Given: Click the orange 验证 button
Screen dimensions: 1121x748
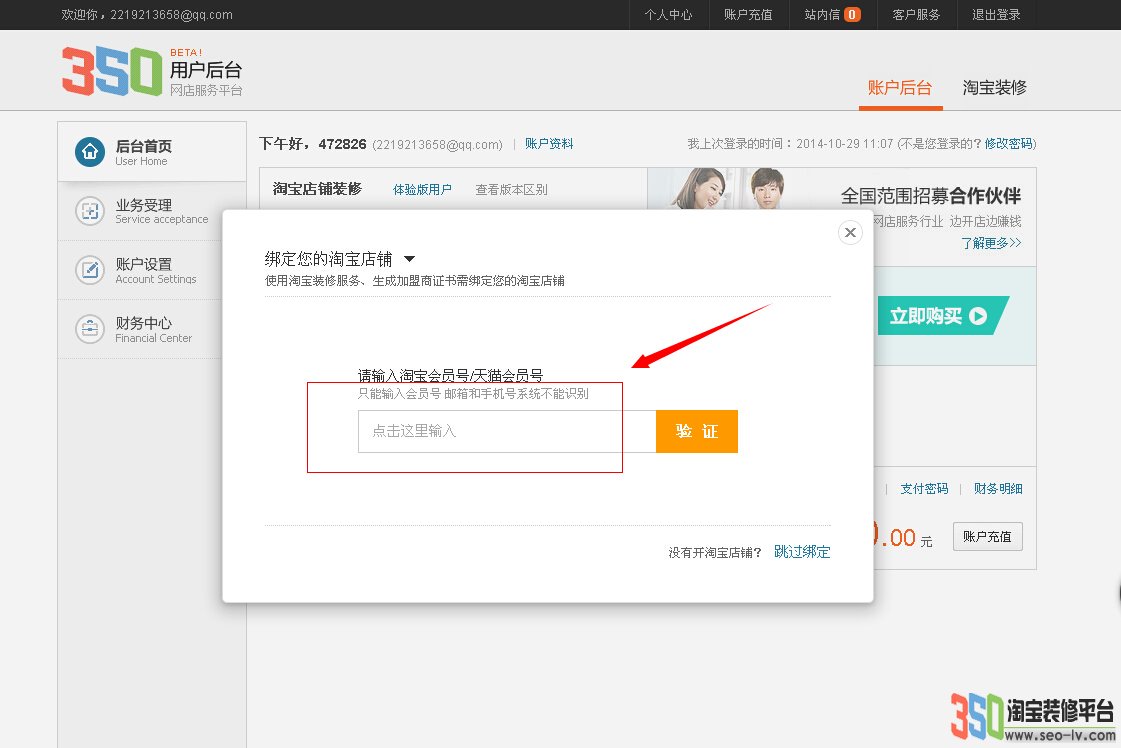Looking at the screenshot, I should [x=697, y=431].
